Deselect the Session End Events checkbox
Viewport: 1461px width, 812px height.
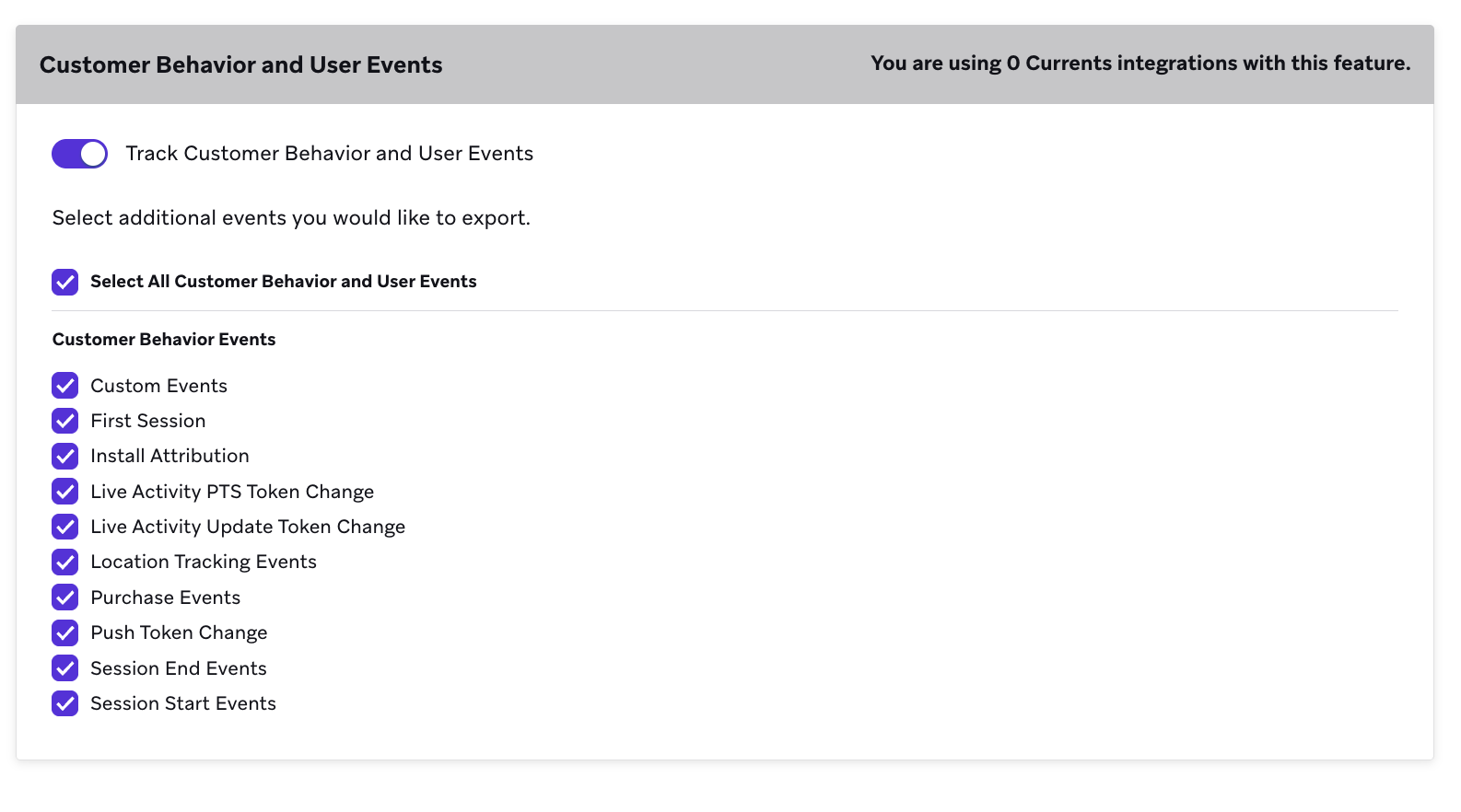[x=65, y=668]
